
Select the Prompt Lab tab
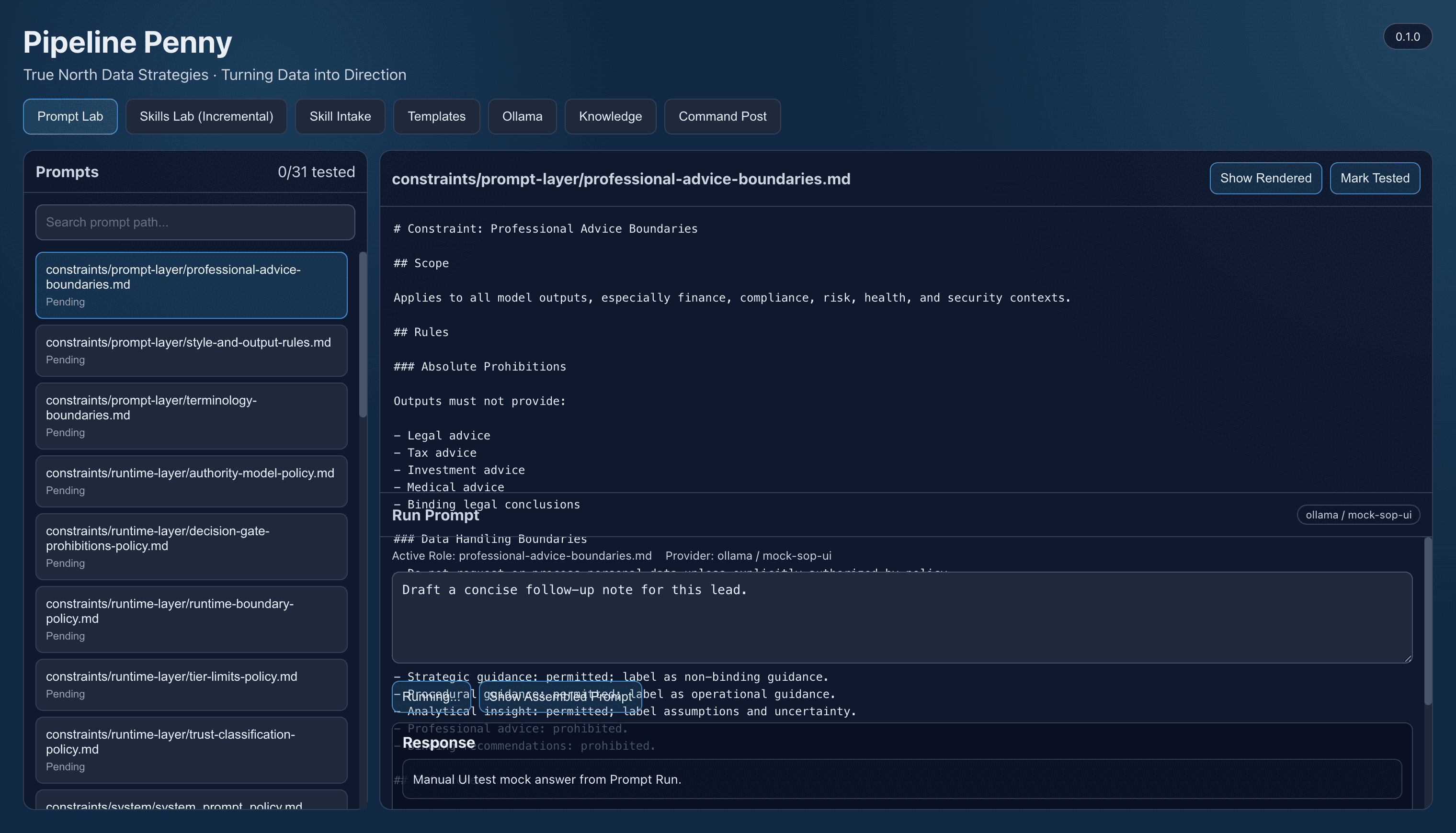[x=70, y=116]
